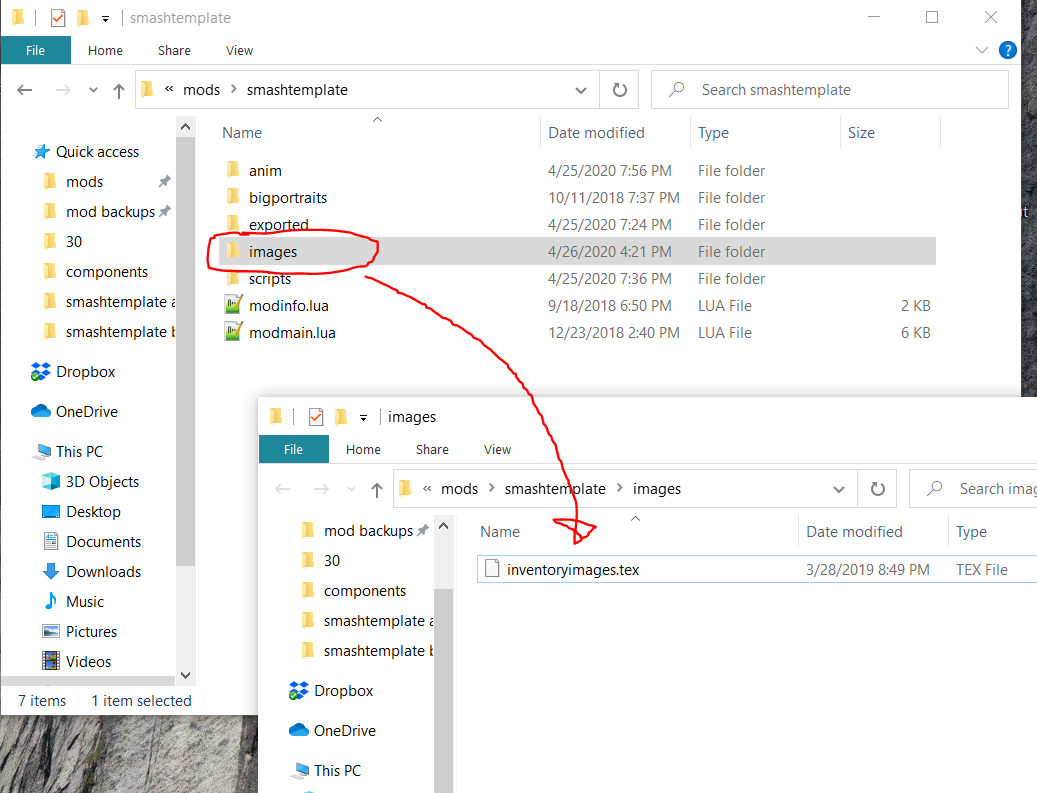
Task: Switch to the View tab in the images window
Action: pos(497,450)
